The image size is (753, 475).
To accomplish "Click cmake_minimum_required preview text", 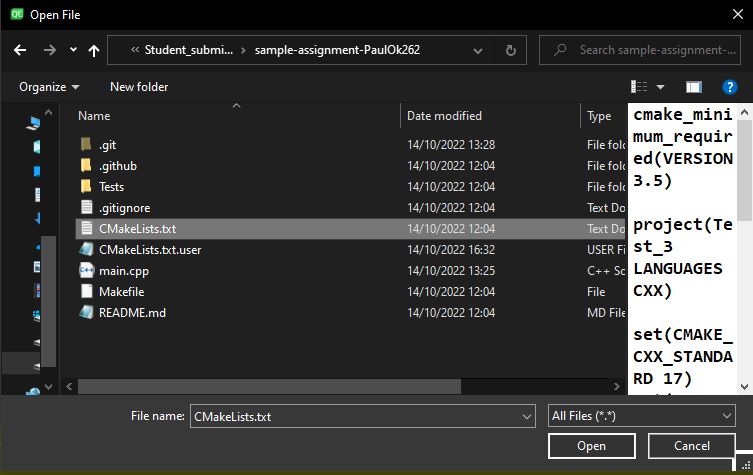I will pos(683,147).
